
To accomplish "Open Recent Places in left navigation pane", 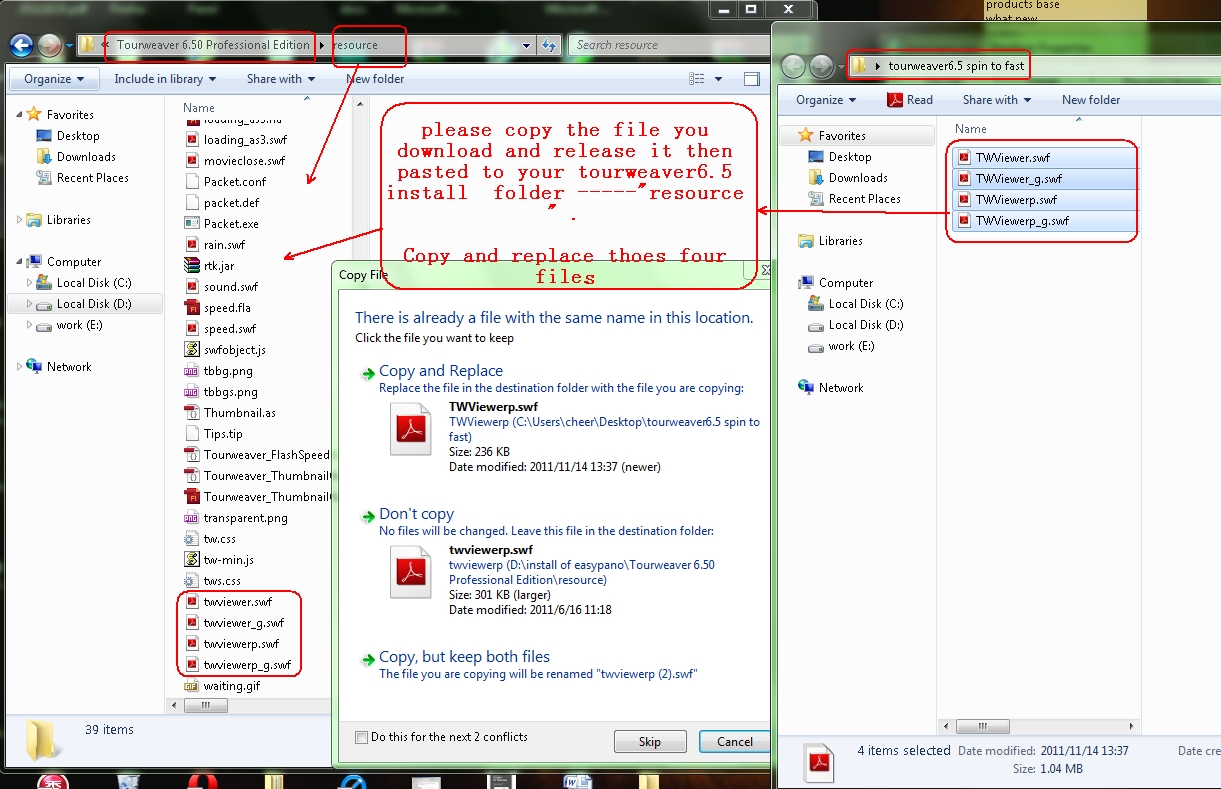I will [92, 178].
